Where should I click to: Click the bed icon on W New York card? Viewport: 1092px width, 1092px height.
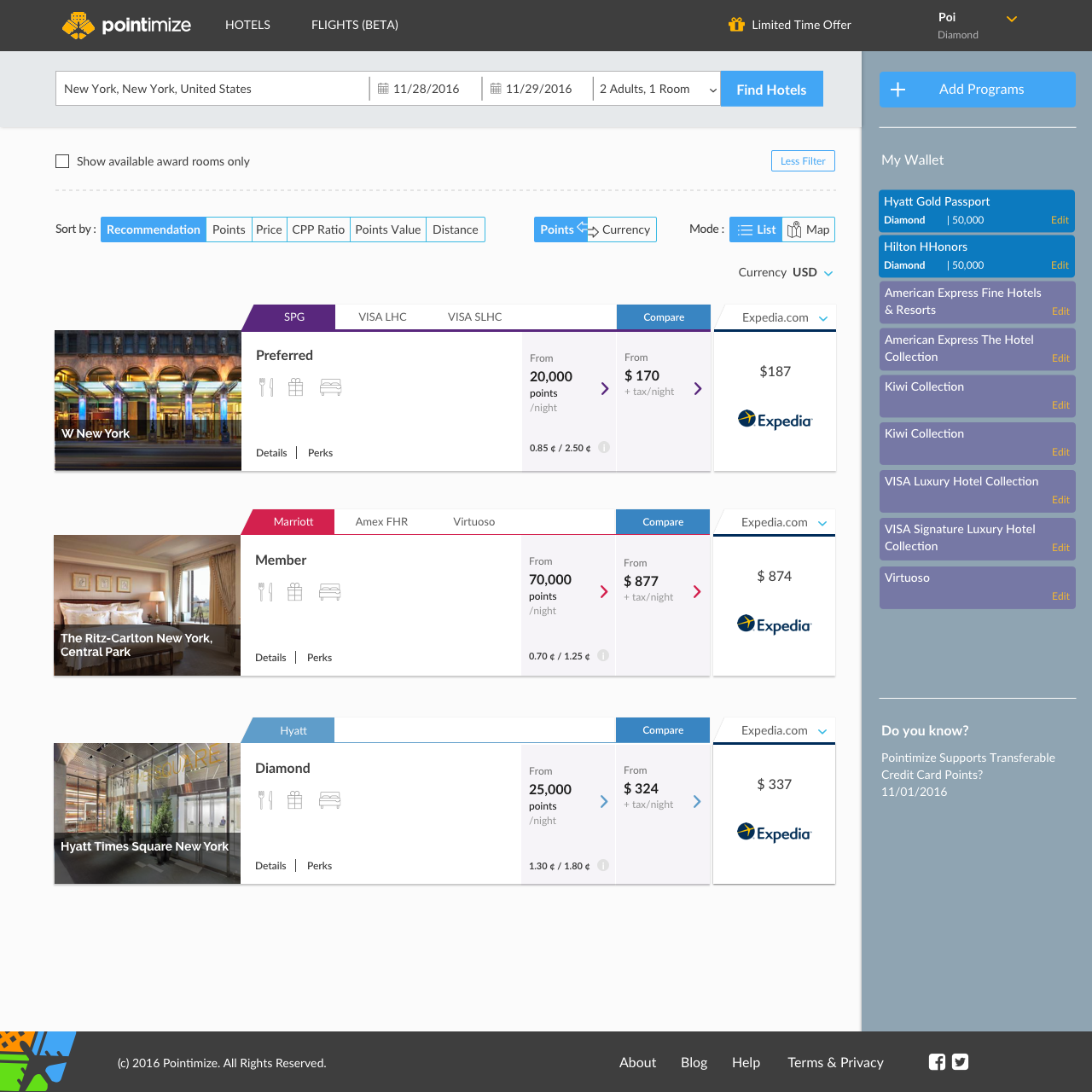pos(330,387)
